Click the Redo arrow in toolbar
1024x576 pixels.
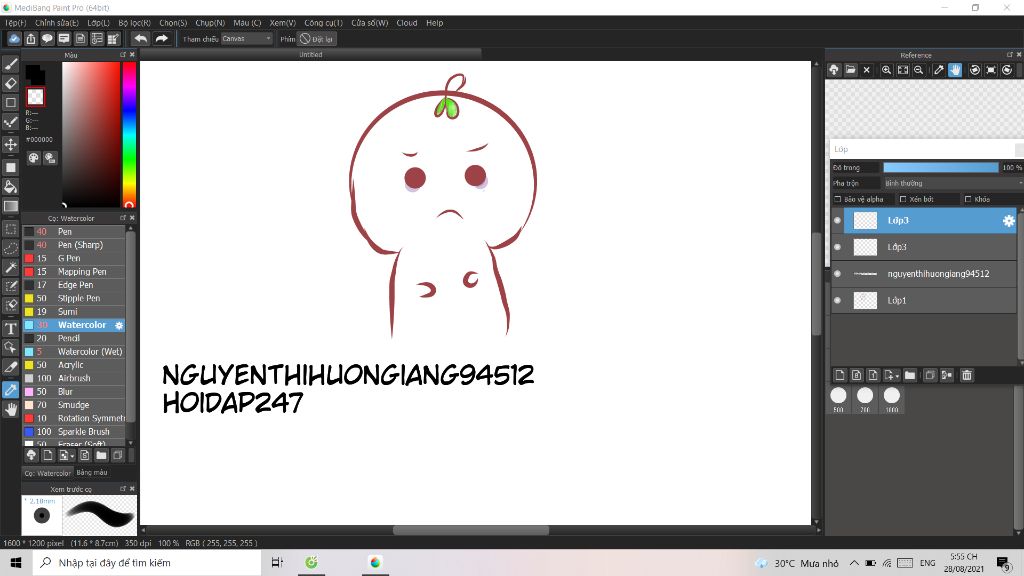tap(161, 39)
